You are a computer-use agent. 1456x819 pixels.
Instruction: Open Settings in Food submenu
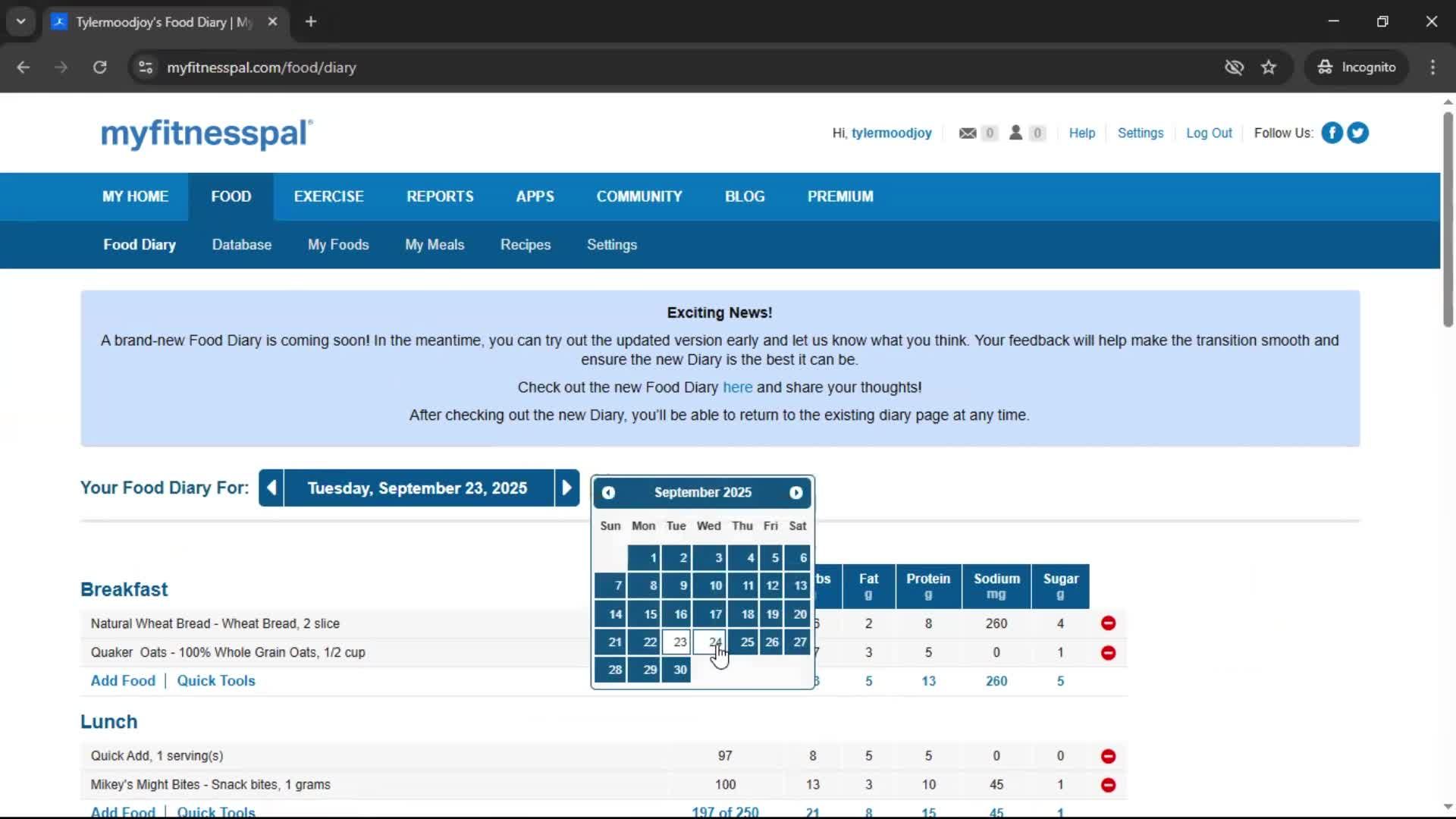pos(612,245)
